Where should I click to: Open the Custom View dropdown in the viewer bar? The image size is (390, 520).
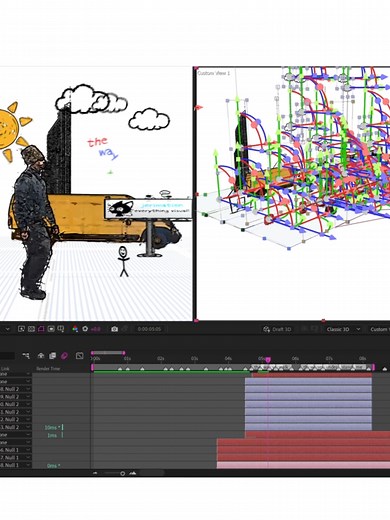(x=379, y=329)
